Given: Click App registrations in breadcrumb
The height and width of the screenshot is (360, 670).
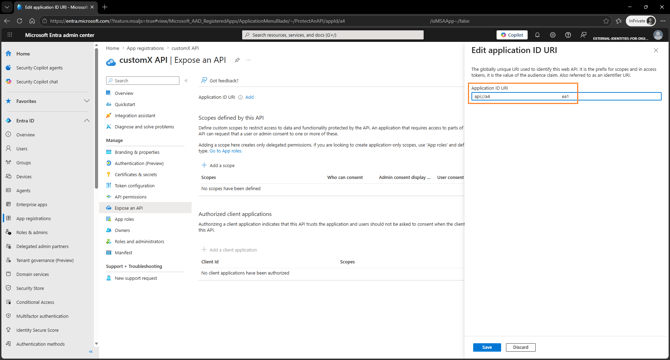Looking at the screenshot, I should click(x=145, y=48).
